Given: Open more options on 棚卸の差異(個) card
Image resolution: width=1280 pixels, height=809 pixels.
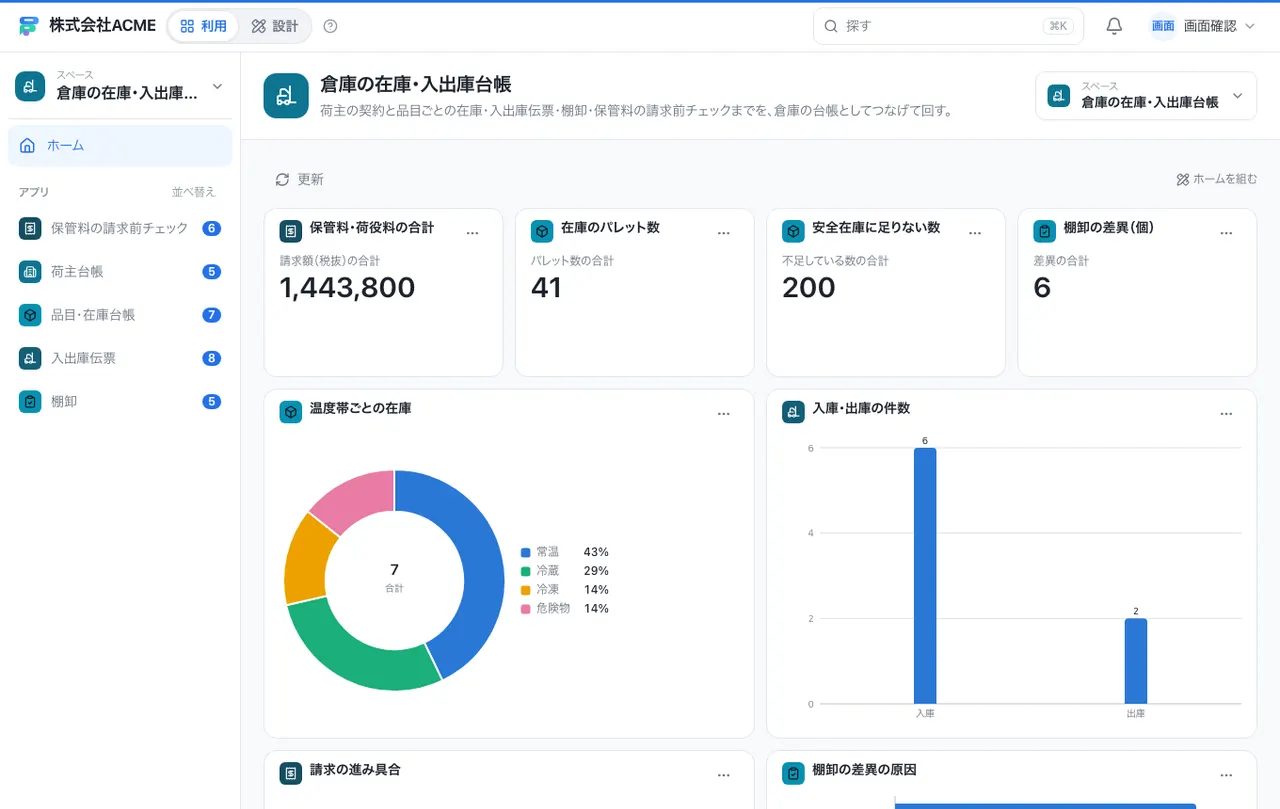Looking at the screenshot, I should 1226,232.
